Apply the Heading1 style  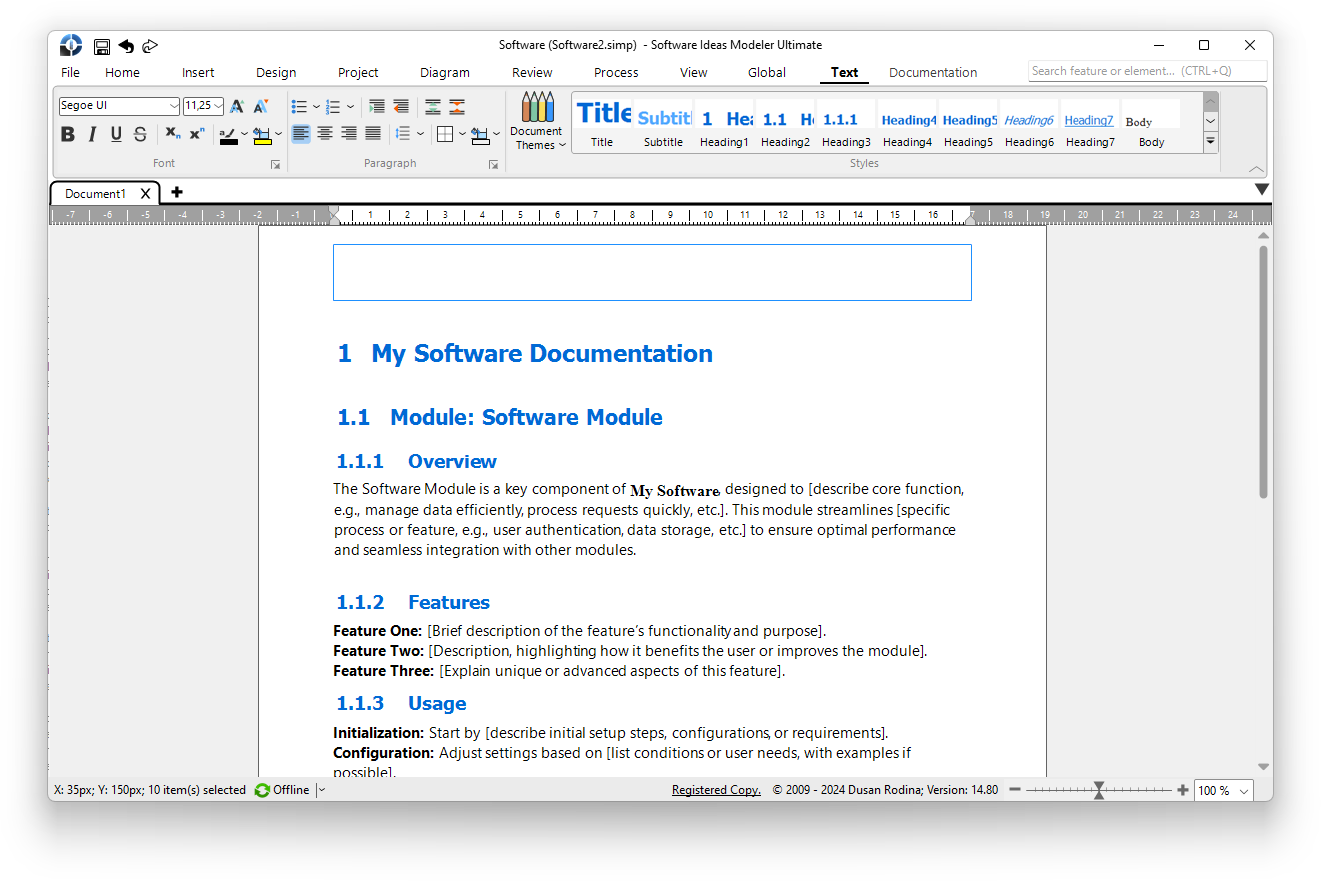point(724,124)
